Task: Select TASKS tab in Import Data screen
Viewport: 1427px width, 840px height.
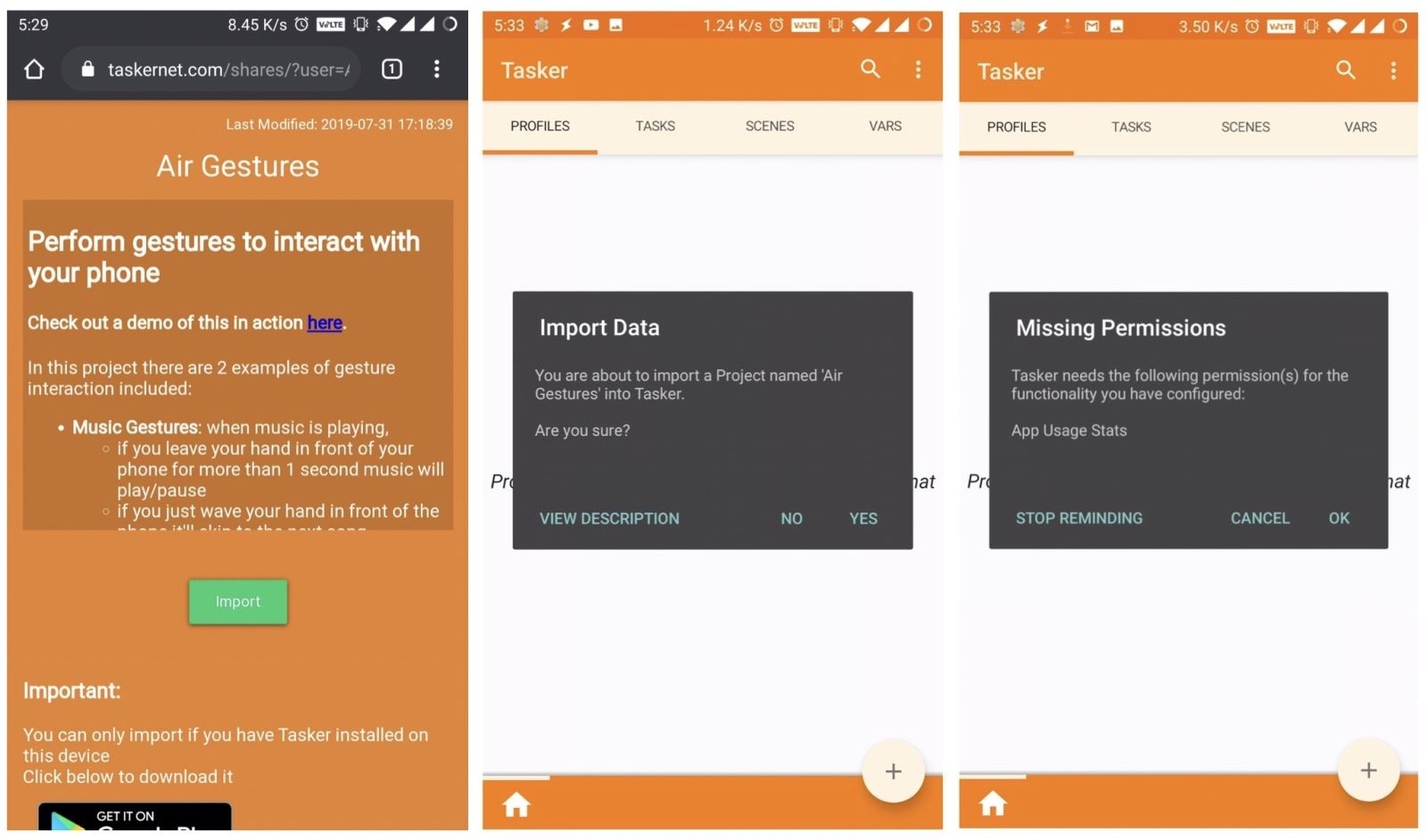Action: [x=655, y=127]
